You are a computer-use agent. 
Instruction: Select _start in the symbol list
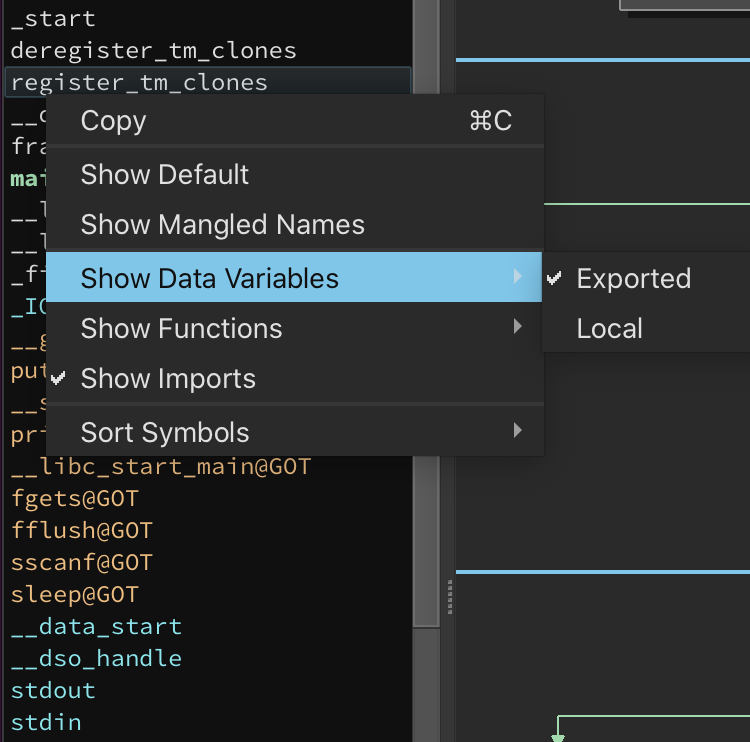53,19
